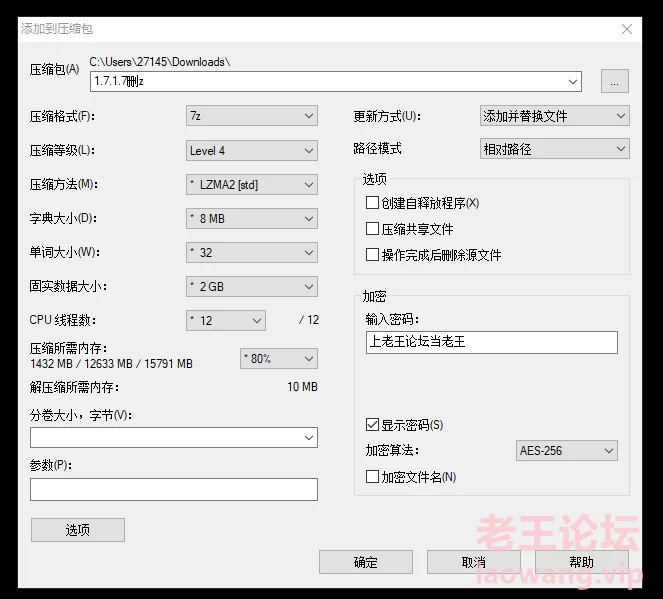The height and width of the screenshot is (599, 663).
Task: Open help with the 帮助 button
Action: [582, 562]
